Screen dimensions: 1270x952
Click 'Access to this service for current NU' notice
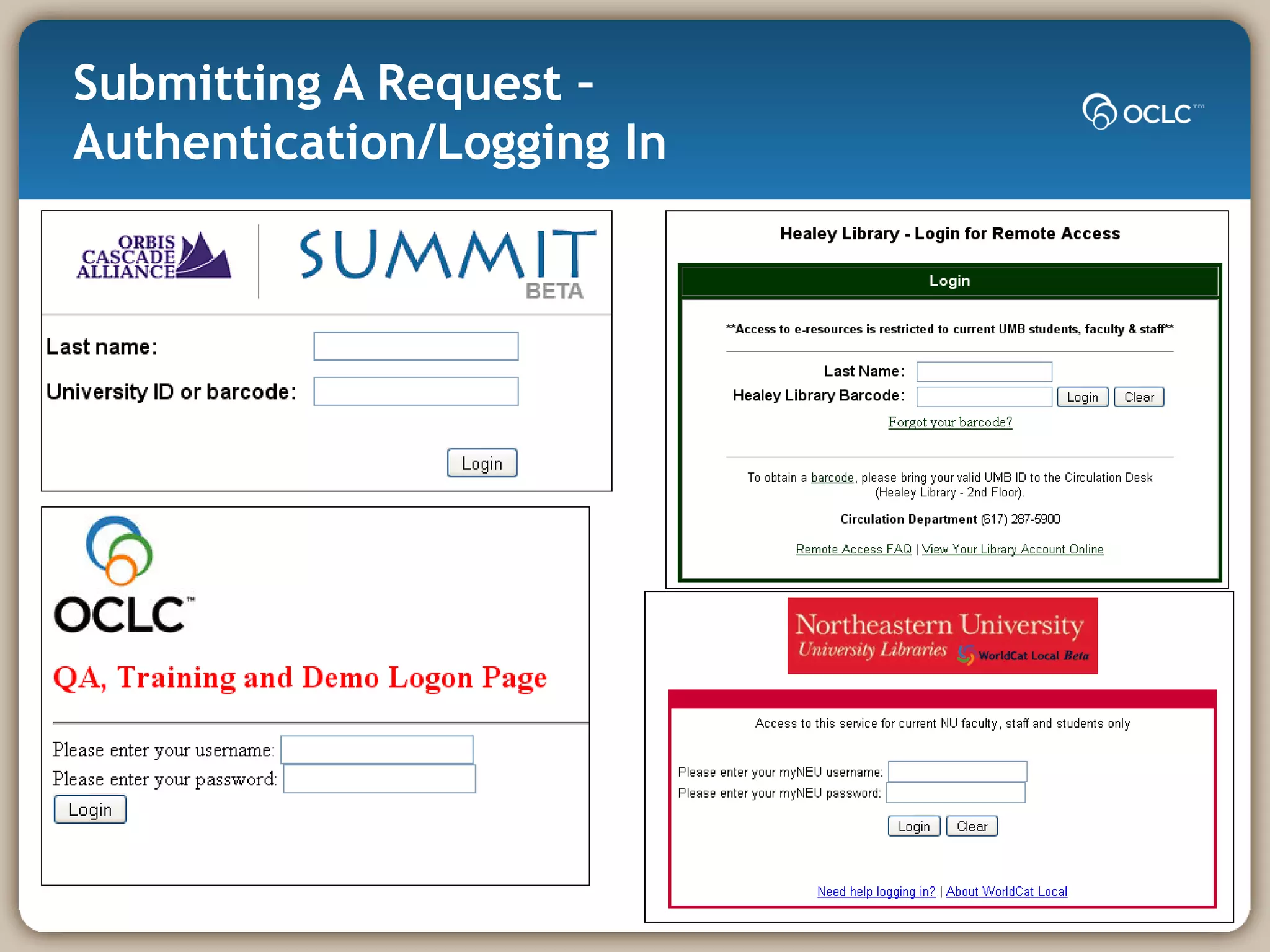[x=943, y=723]
